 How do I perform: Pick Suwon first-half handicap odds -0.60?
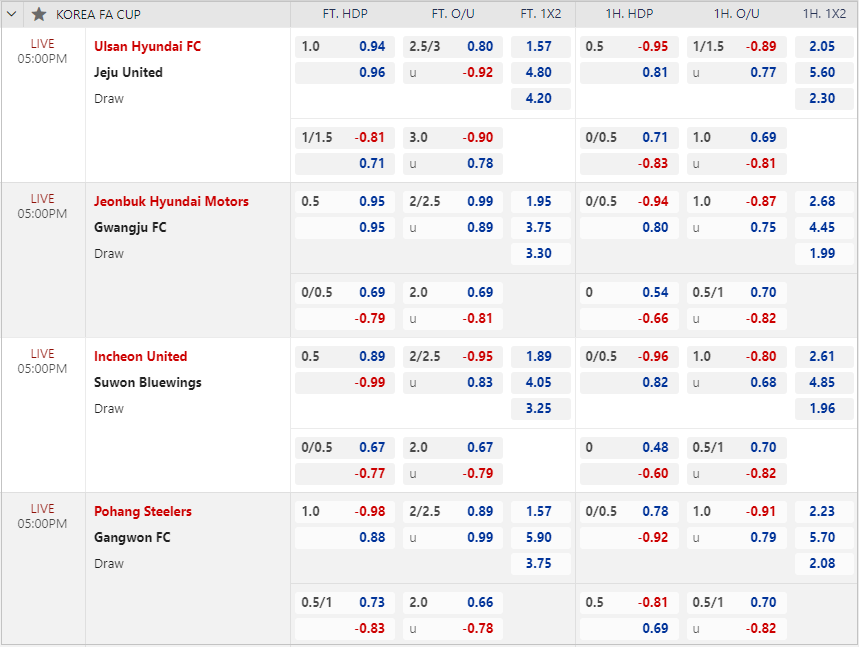[x=629, y=473]
